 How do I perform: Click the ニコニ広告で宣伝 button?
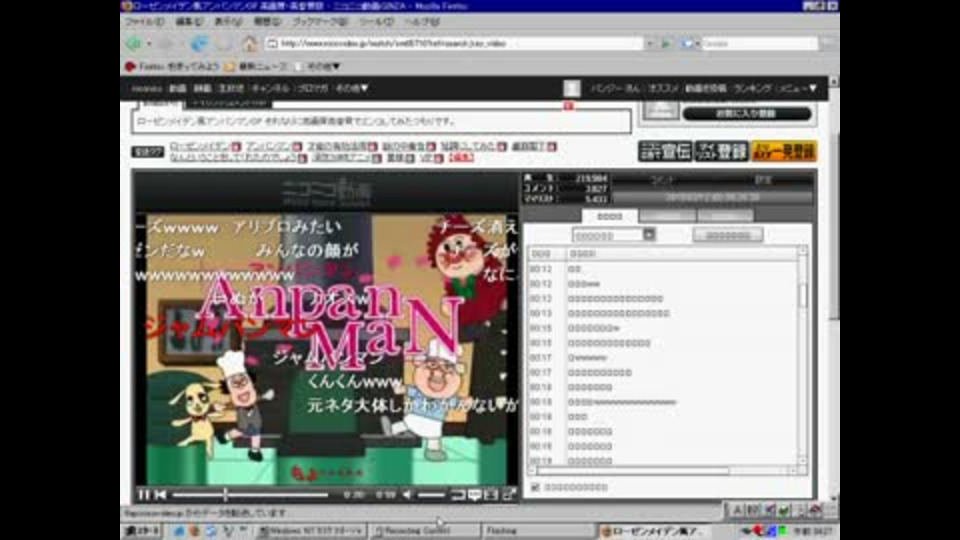tap(665, 151)
